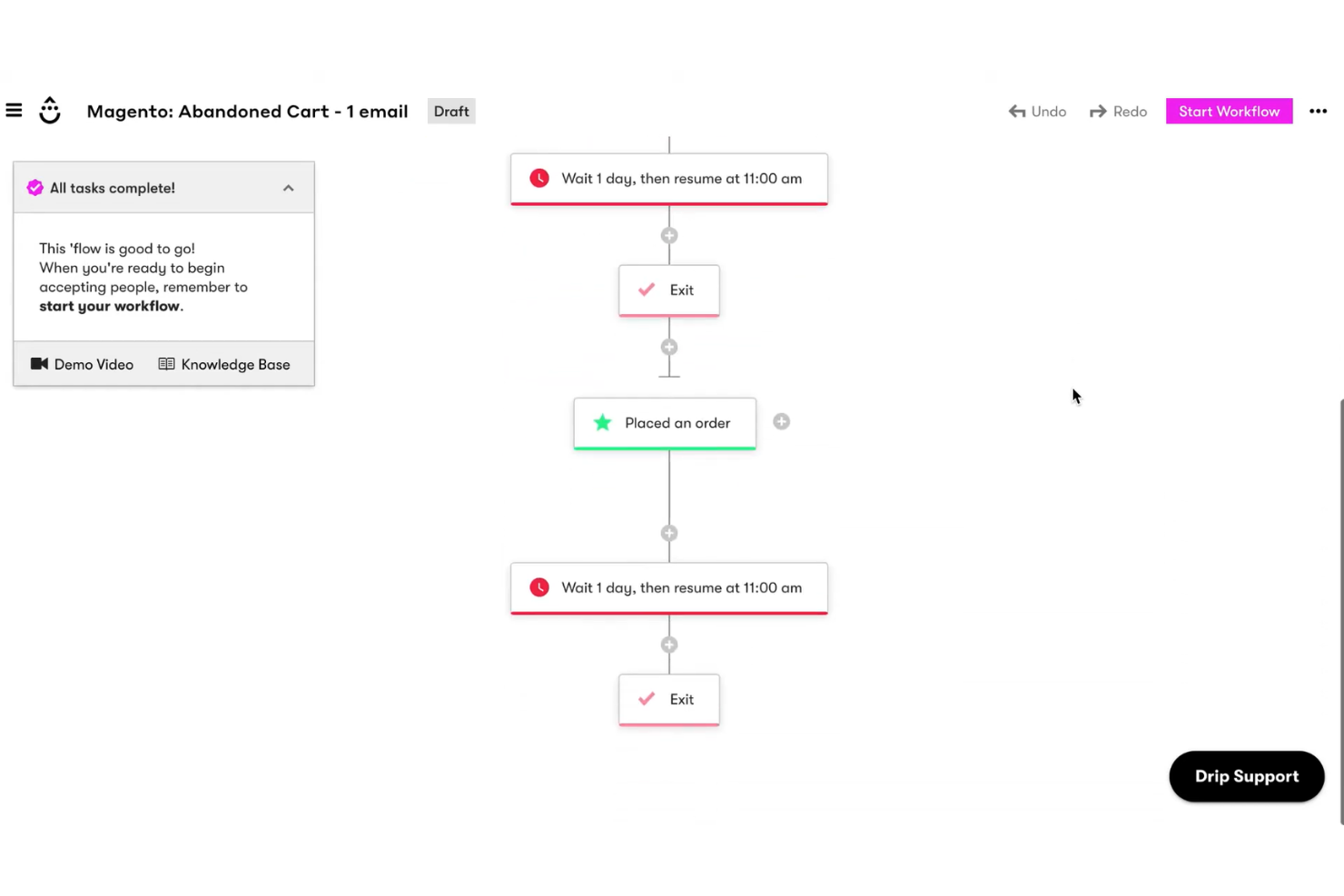The image size is (1344, 896).
Task: Select the lower Exit step
Action: pos(669,700)
